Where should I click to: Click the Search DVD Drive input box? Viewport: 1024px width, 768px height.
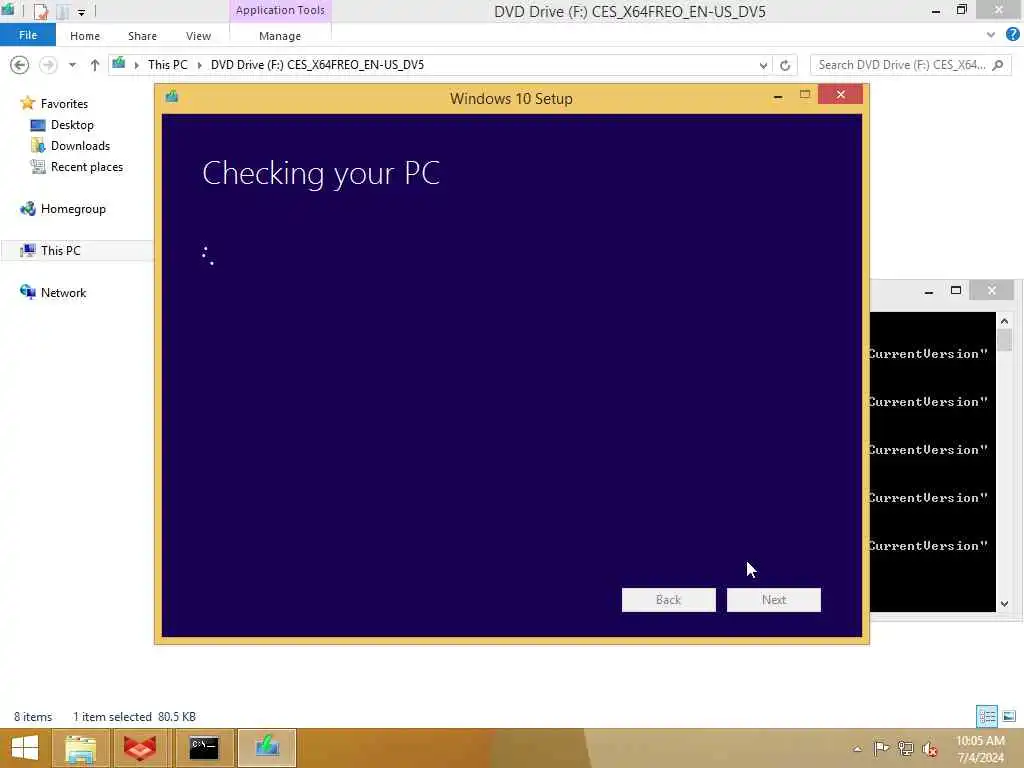(901, 65)
